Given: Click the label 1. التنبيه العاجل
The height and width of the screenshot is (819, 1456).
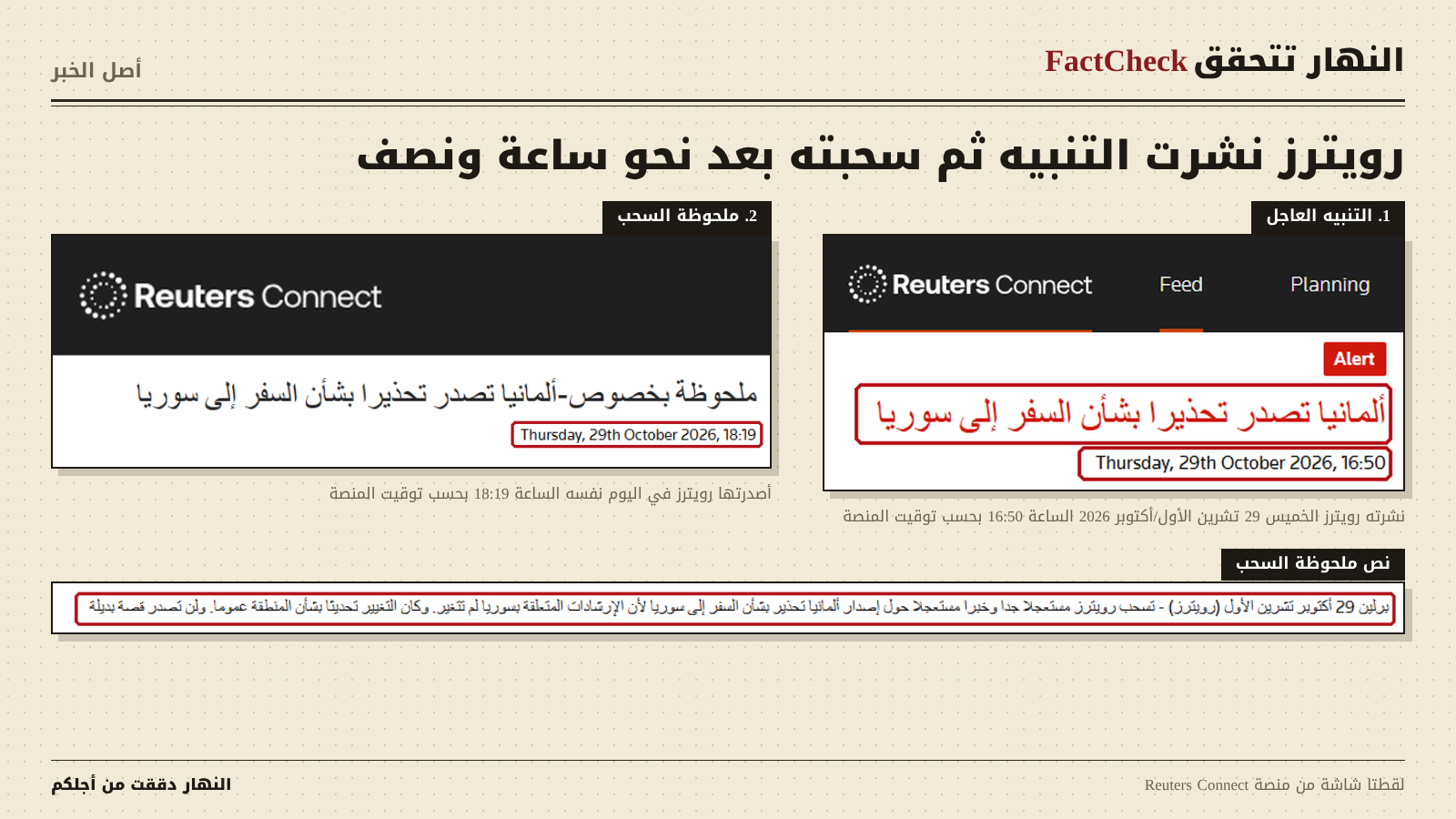Looking at the screenshot, I should (1328, 217).
